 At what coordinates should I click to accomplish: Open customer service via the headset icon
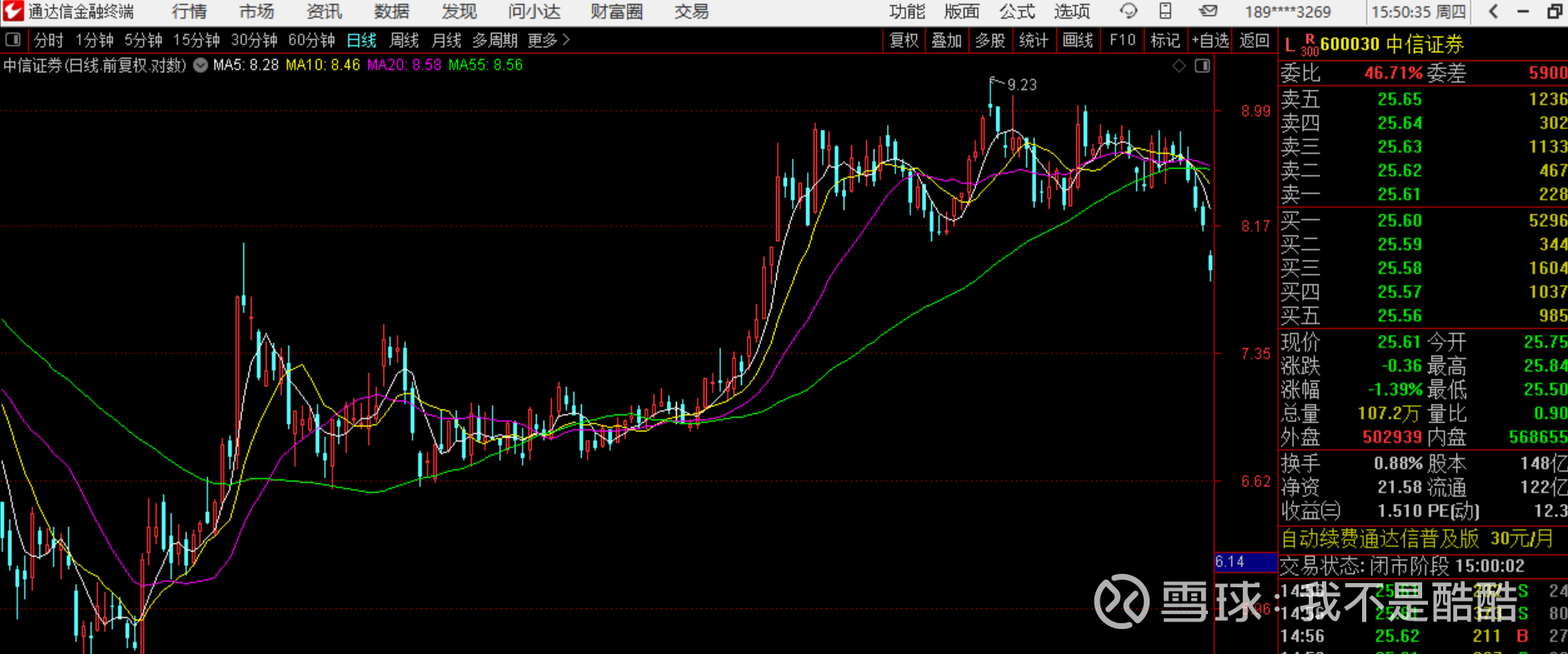pyautogui.click(x=1129, y=12)
